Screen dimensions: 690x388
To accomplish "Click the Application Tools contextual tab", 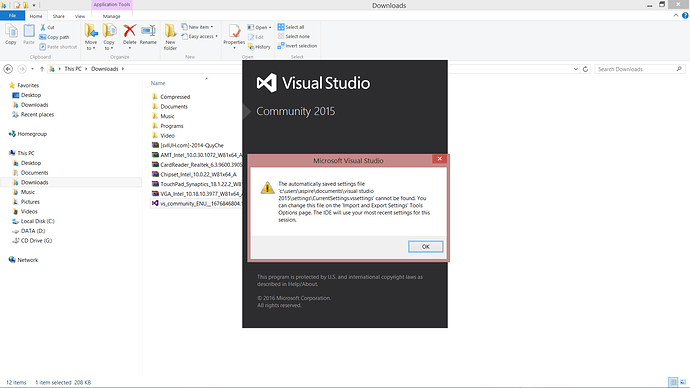I will (112, 4).
